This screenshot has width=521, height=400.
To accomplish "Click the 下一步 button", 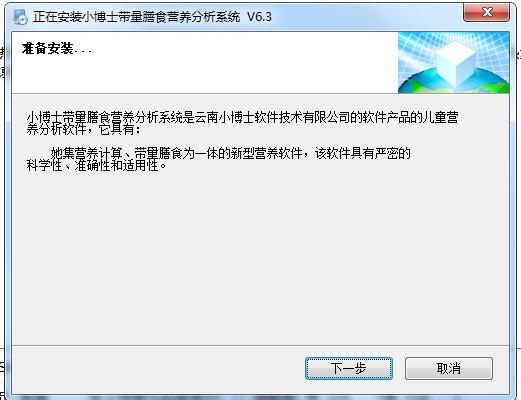I will coord(349,368).
